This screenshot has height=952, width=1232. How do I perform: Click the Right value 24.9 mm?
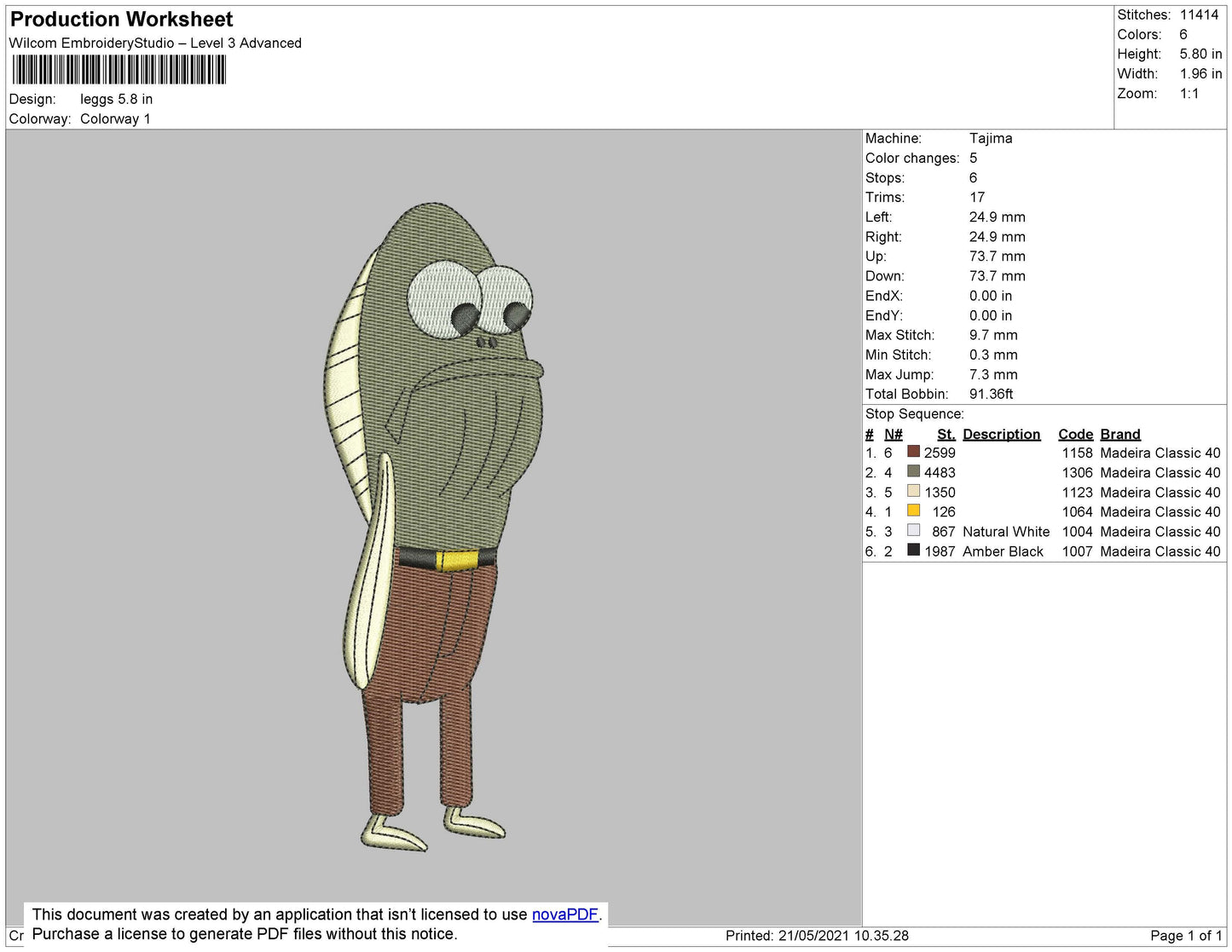[998, 236]
